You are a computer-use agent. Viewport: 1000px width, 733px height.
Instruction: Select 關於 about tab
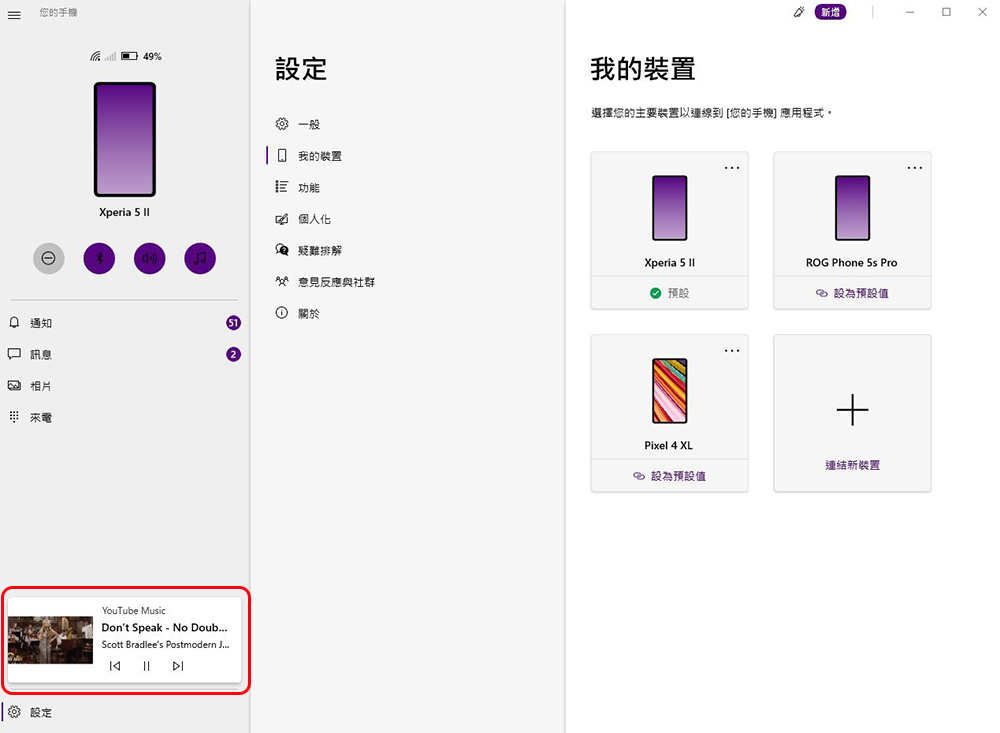pos(298,313)
